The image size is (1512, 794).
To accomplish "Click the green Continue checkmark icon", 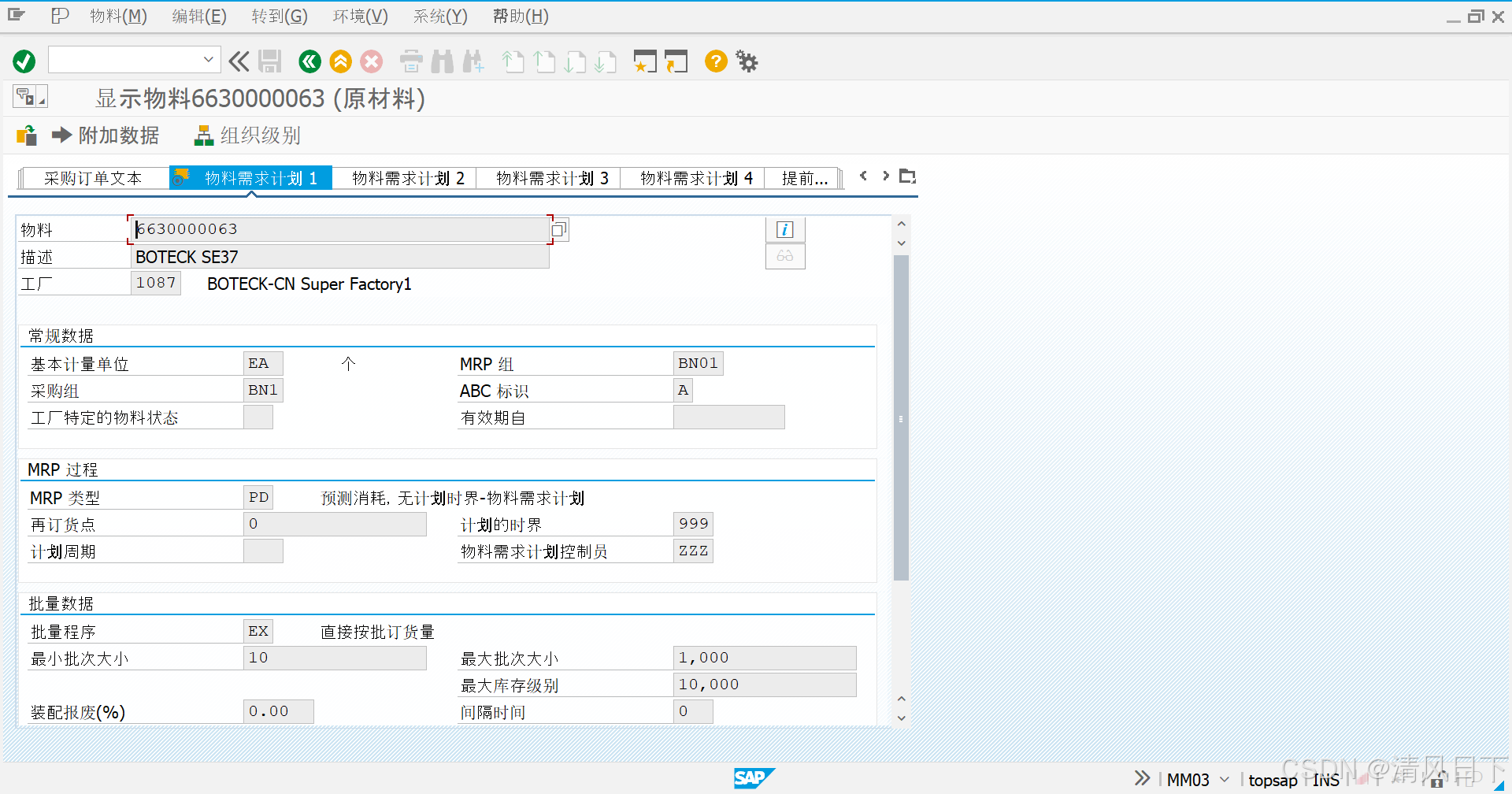I will pyautogui.click(x=23, y=61).
